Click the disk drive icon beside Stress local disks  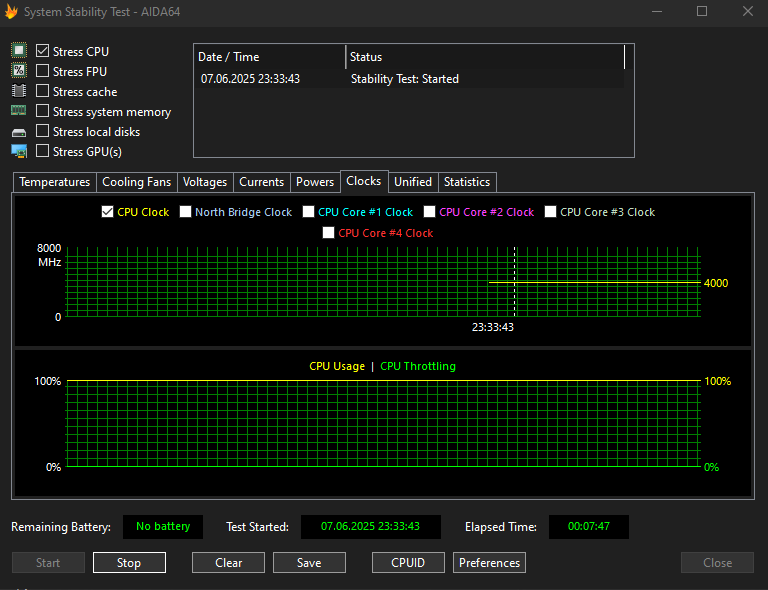[x=19, y=132]
